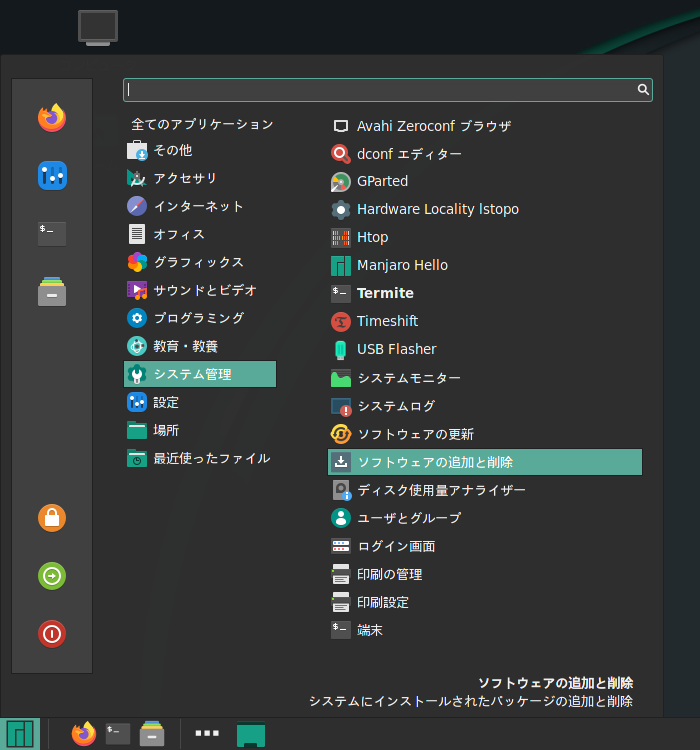Open the settings mixer icon in the sidebar
The height and width of the screenshot is (750, 700).
click(52, 176)
